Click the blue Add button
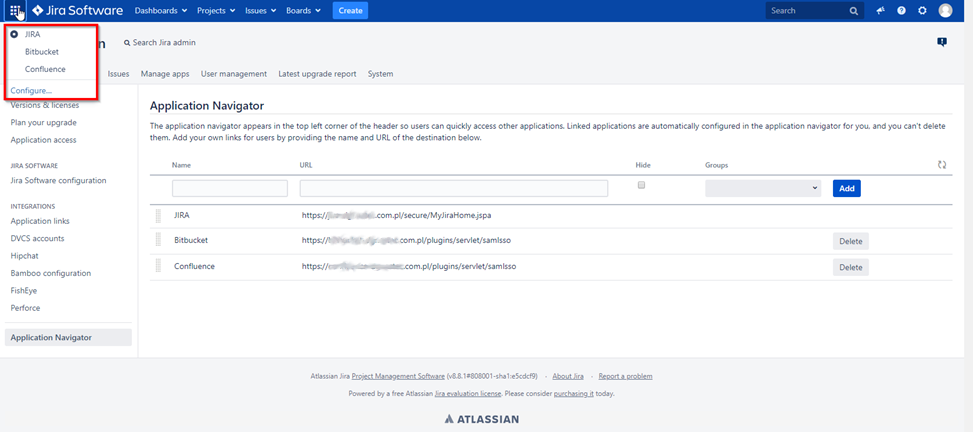Screen dimensions: 973x432 click(x=846, y=188)
